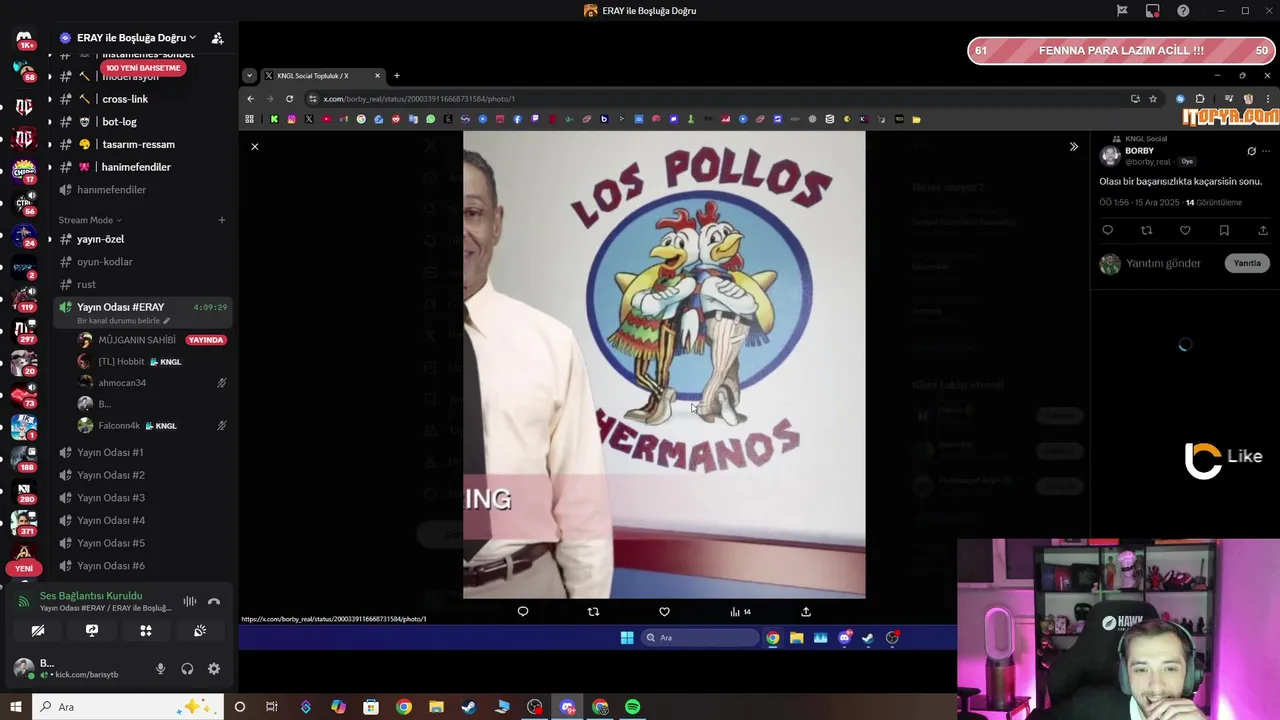
Task: Open Steam from Windows taskbar
Action: [469, 707]
